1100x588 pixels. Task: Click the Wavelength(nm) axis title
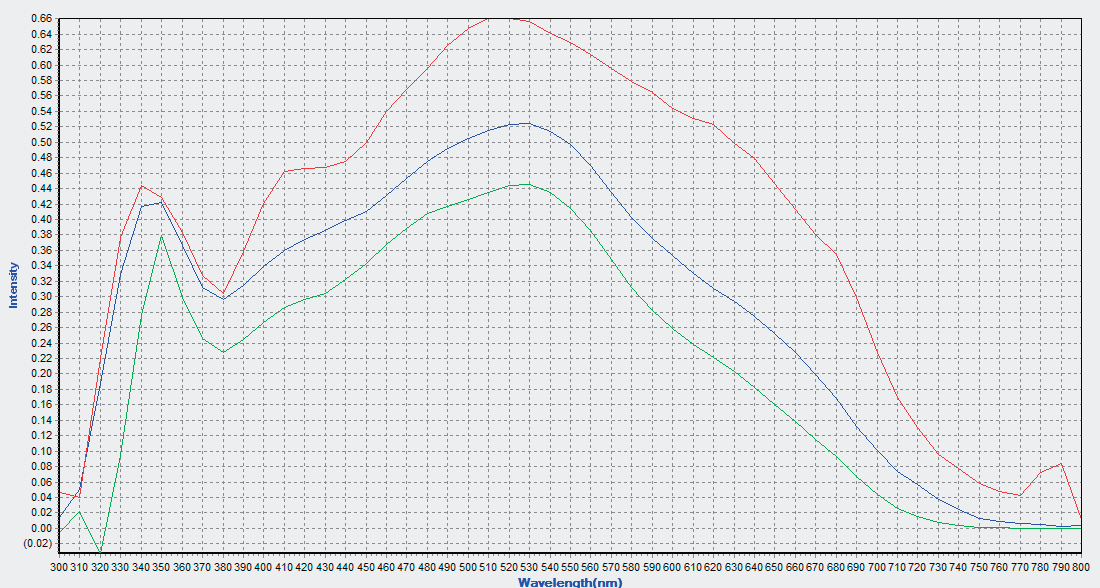pos(570,582)
